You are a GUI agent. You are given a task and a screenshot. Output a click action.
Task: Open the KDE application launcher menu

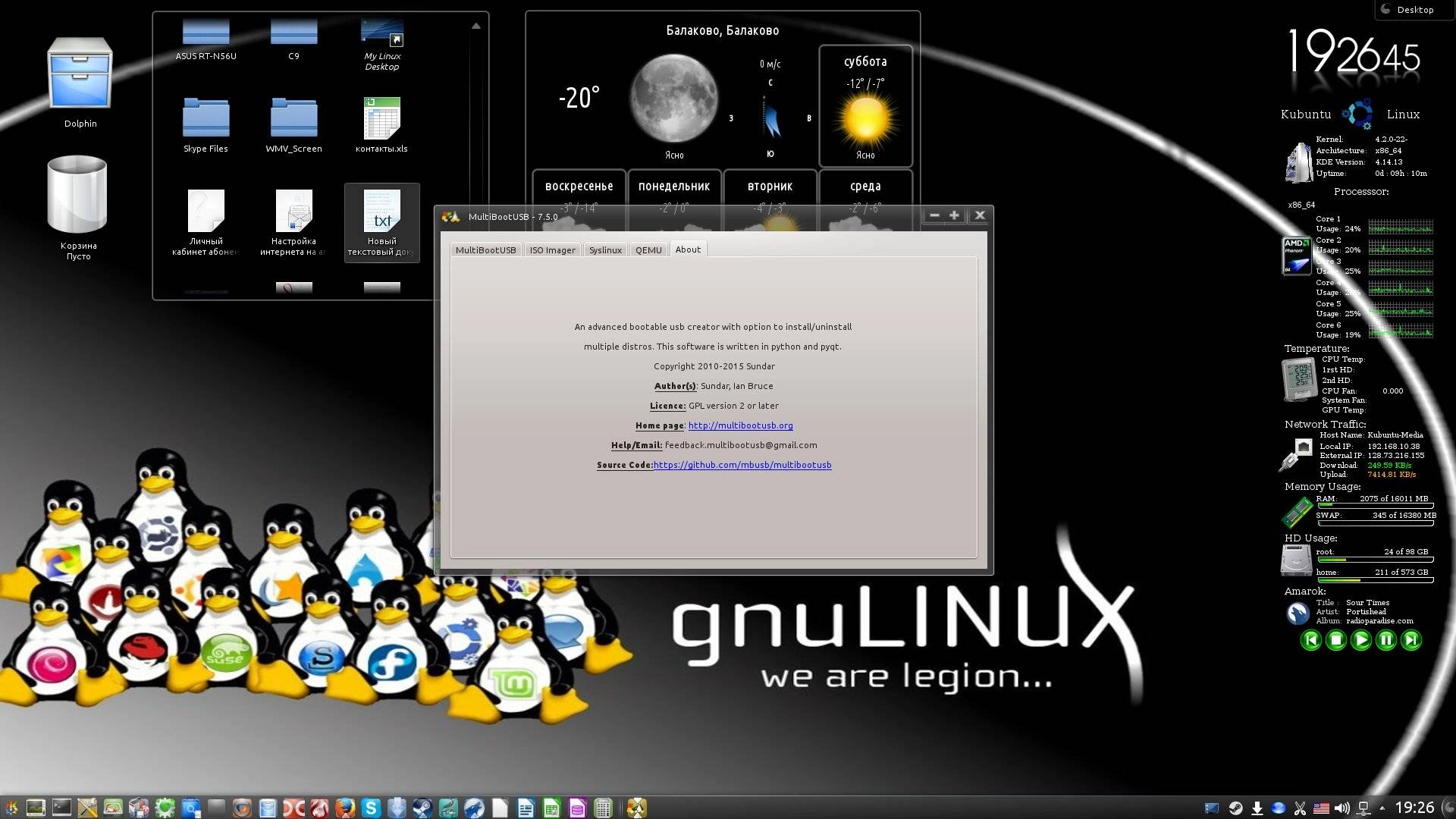coord(11,808)
